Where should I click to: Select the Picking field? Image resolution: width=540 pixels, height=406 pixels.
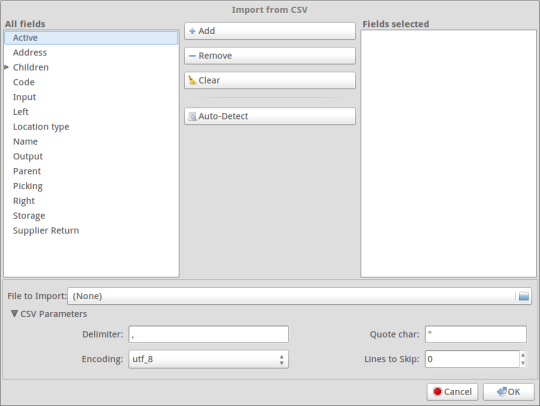(91, 186)
